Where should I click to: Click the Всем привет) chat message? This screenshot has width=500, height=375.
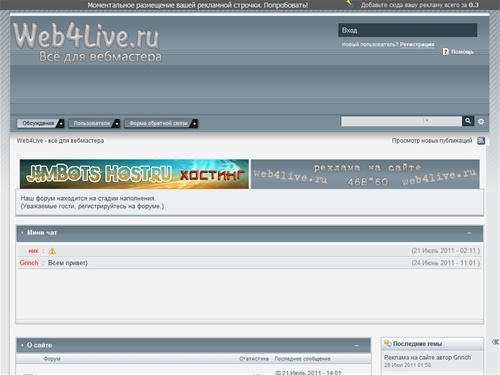pyautogui.click(x=68, y=263)
